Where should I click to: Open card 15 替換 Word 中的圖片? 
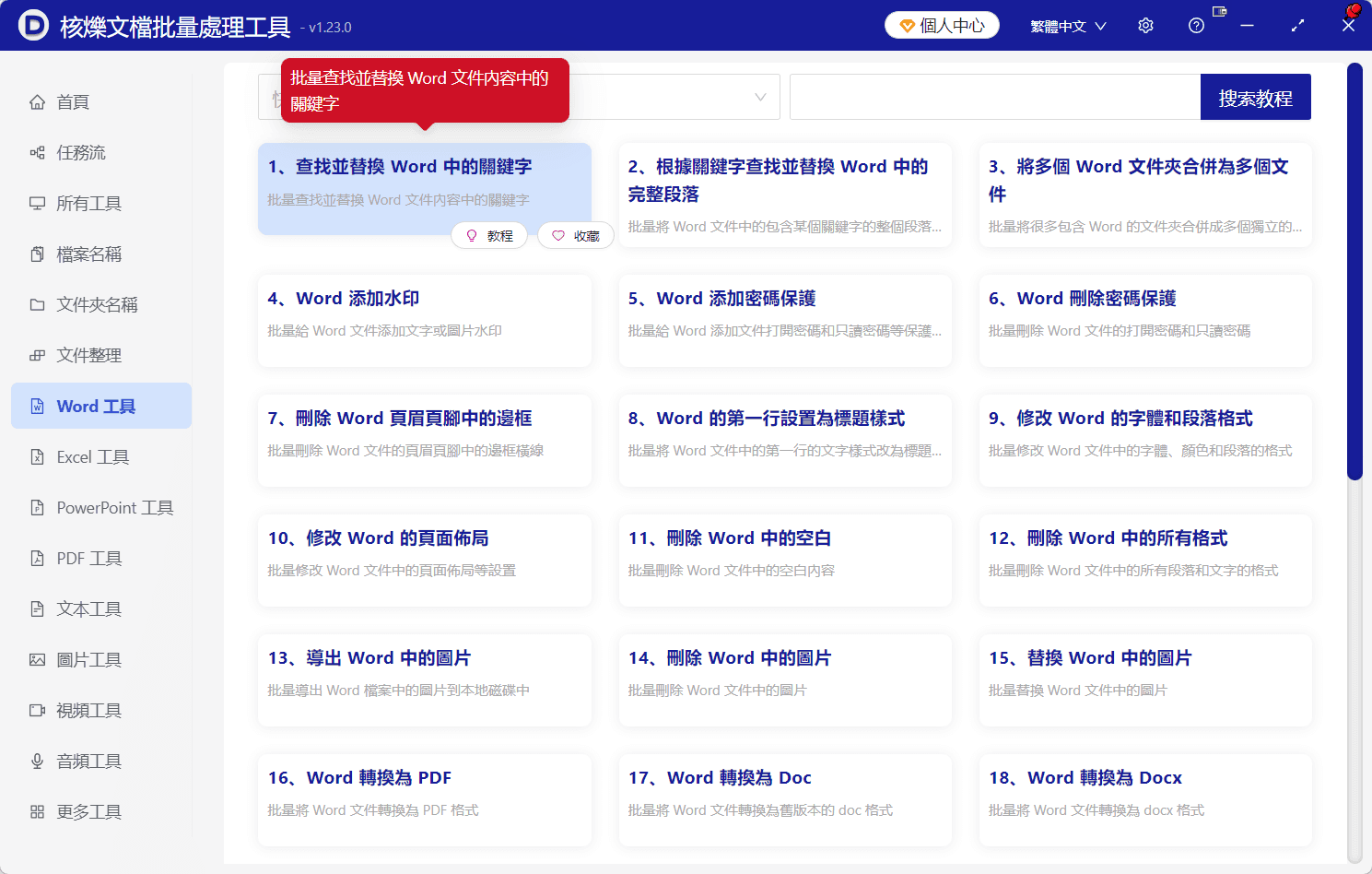pyautogui.click(x=1145, y=680)
